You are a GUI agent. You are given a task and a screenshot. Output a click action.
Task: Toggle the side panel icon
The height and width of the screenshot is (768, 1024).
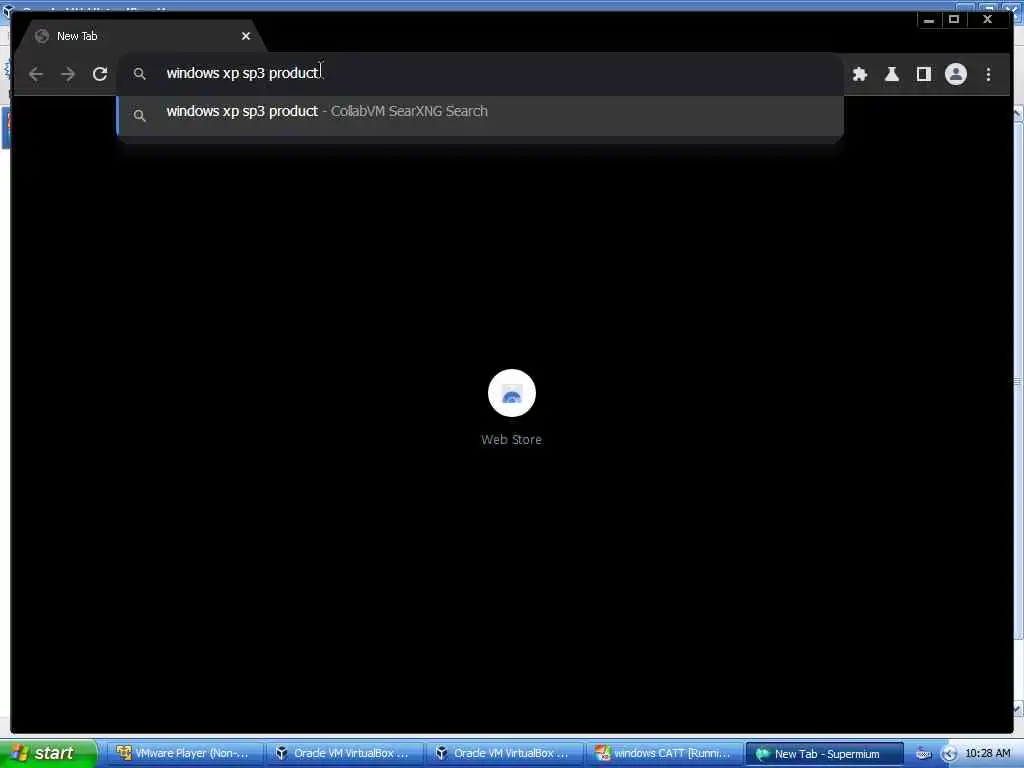point(924,74)
